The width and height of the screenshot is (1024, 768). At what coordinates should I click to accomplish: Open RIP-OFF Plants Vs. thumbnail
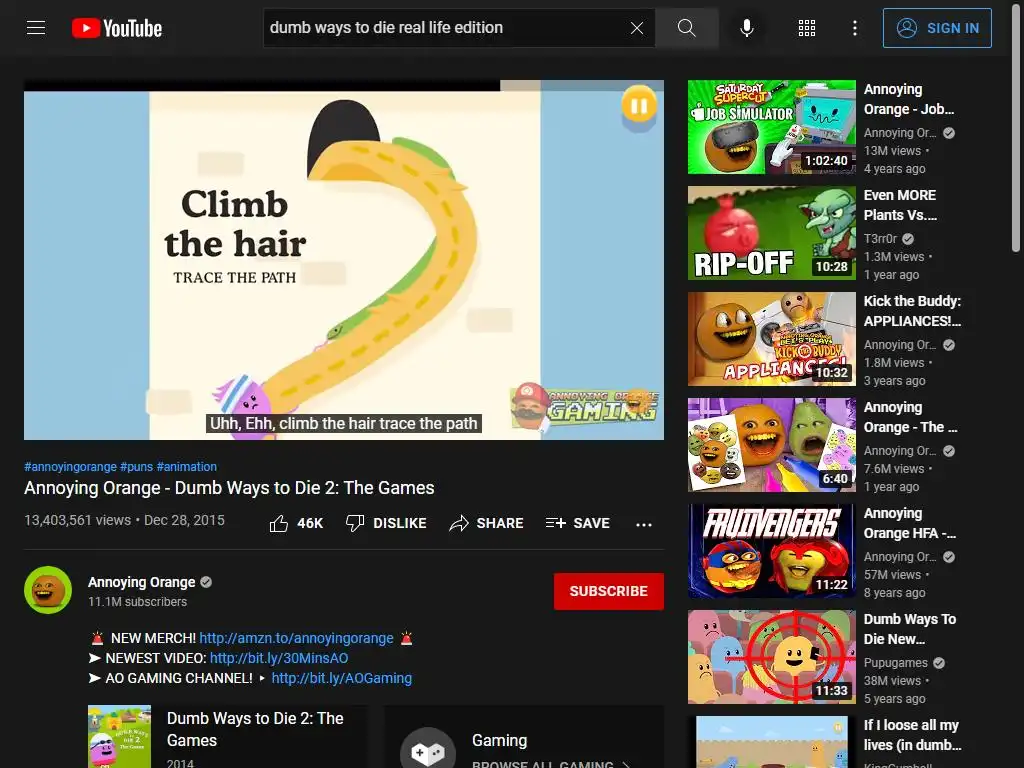coord(772,233)
